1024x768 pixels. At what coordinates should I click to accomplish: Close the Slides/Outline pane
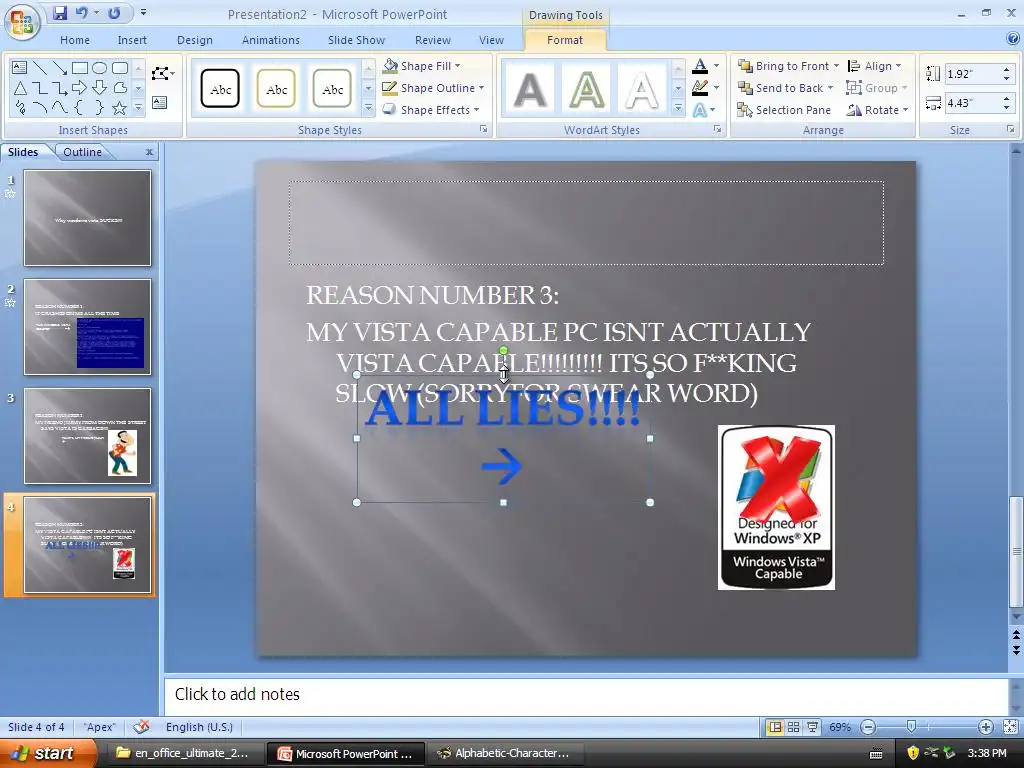tap(150, 152)
